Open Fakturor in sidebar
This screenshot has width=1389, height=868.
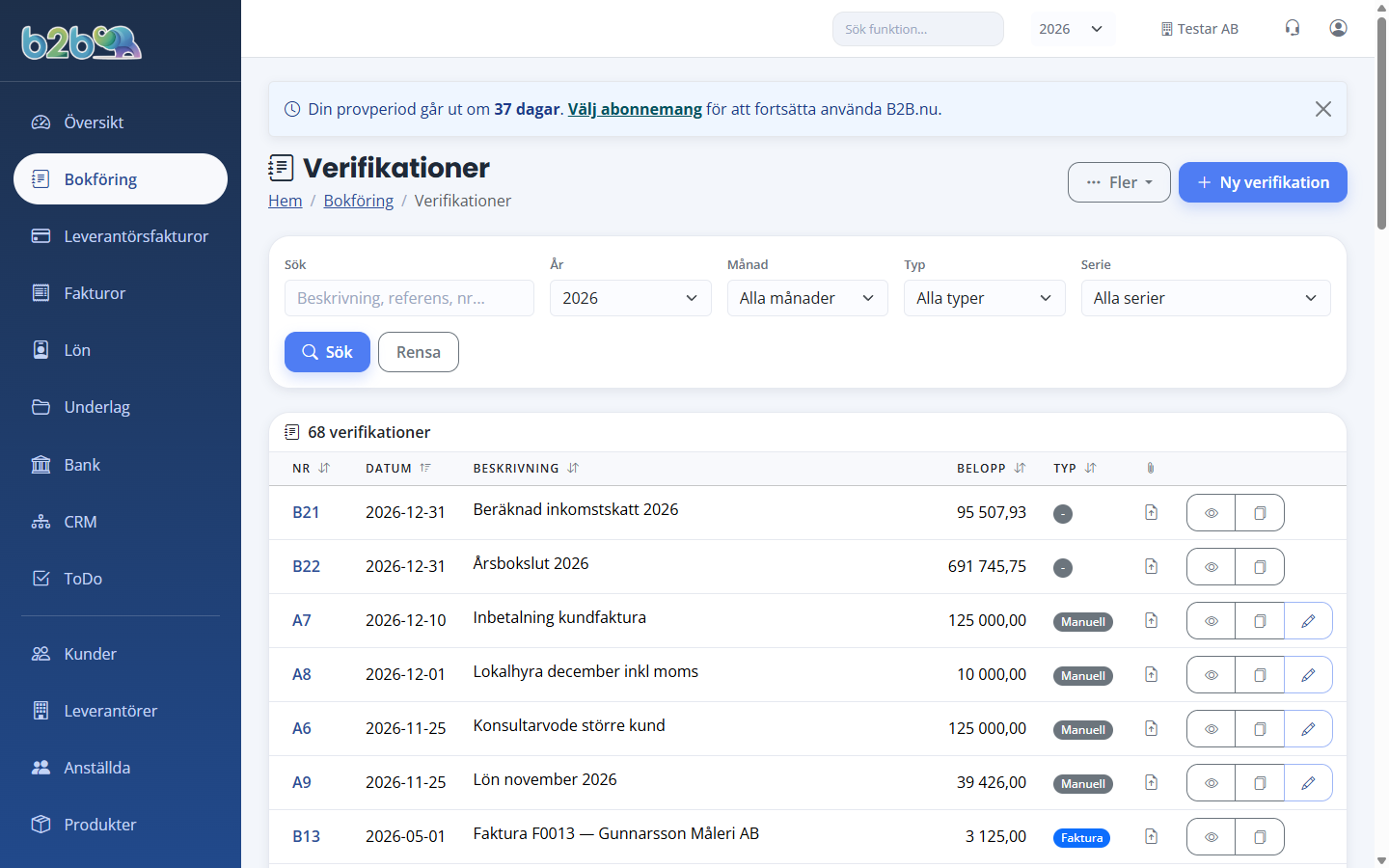pos(121,293)
